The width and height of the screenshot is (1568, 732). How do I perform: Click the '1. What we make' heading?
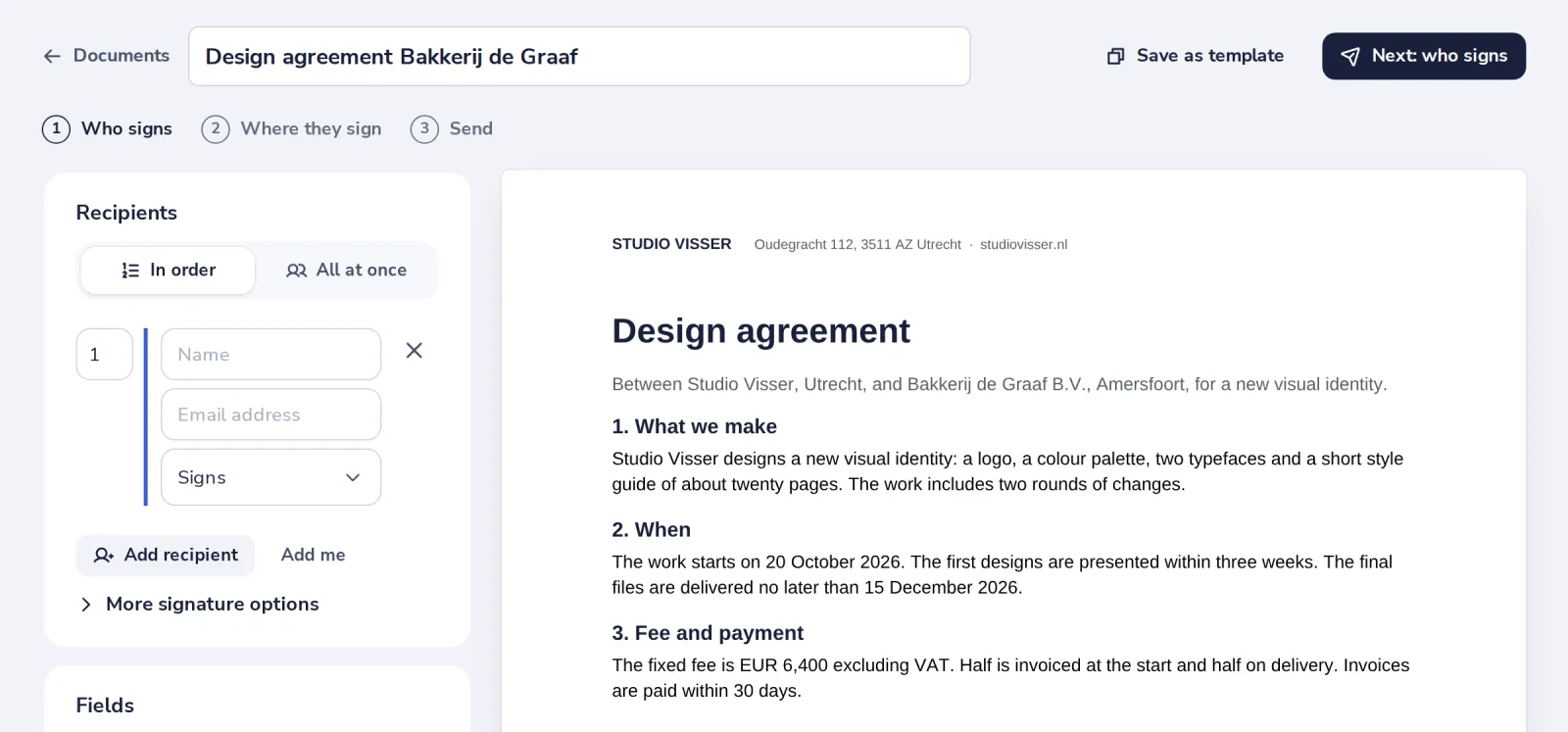pos(694,426)
